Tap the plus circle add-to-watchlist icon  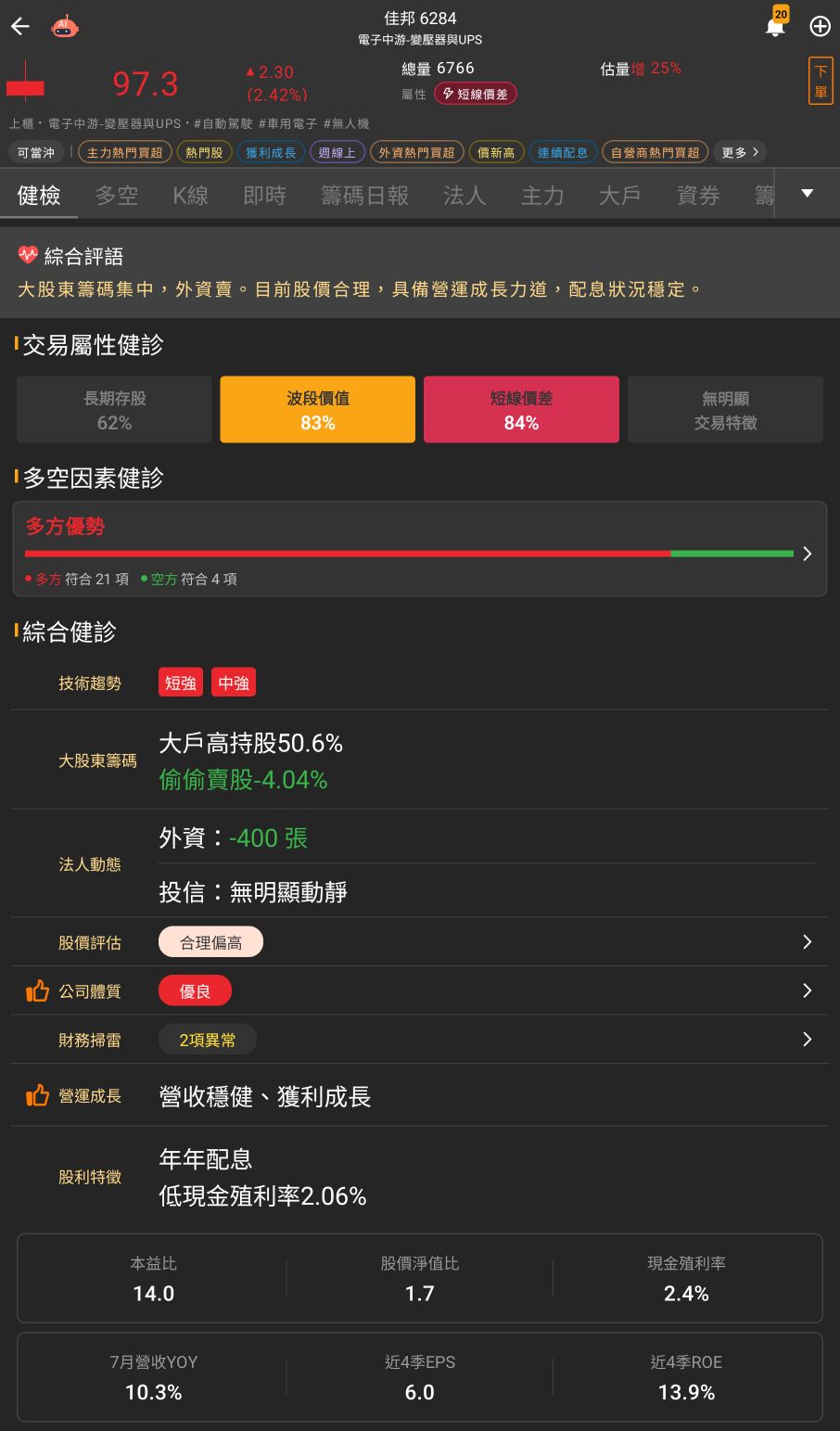pos(820,26)
